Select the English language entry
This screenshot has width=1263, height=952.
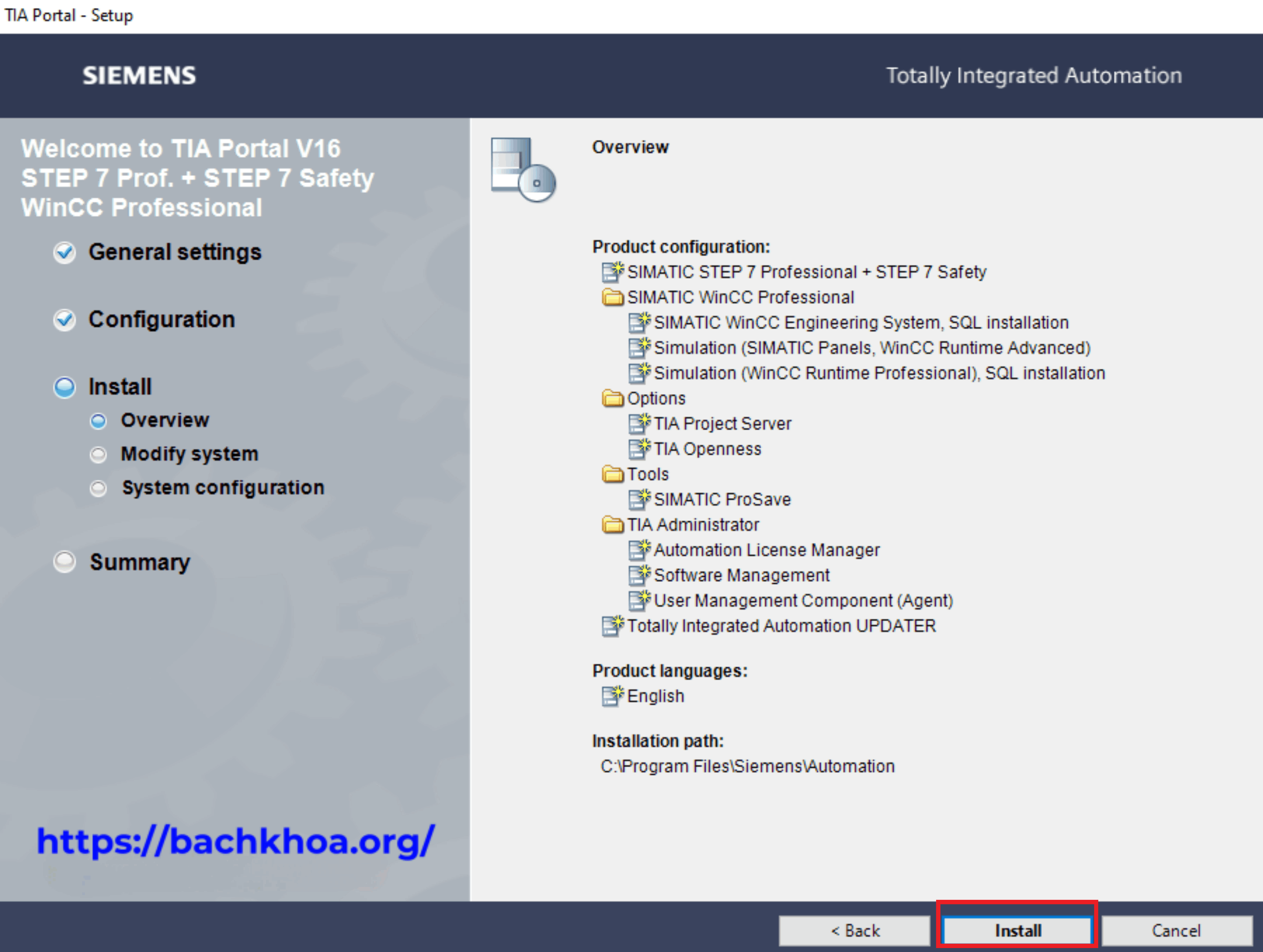[655, 696]
